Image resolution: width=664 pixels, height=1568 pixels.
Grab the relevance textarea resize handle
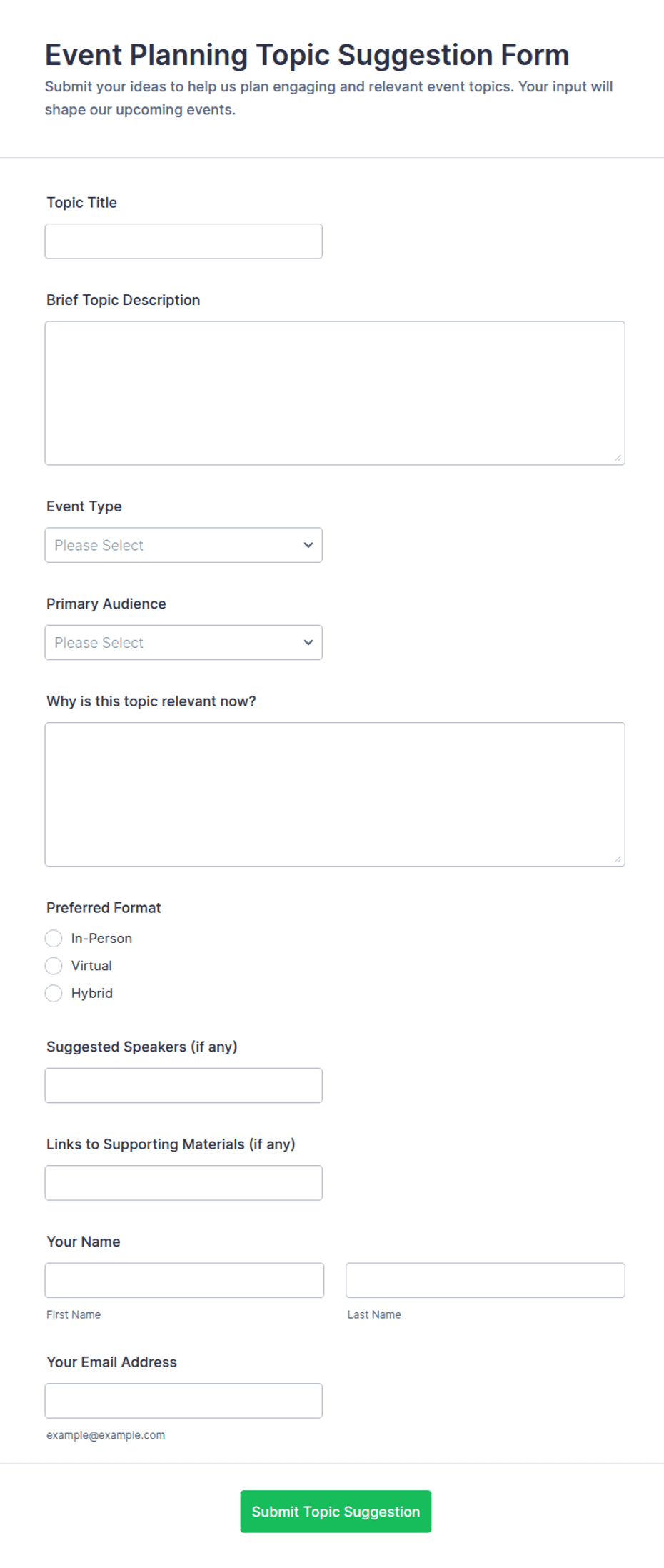(x=618, y=859)
